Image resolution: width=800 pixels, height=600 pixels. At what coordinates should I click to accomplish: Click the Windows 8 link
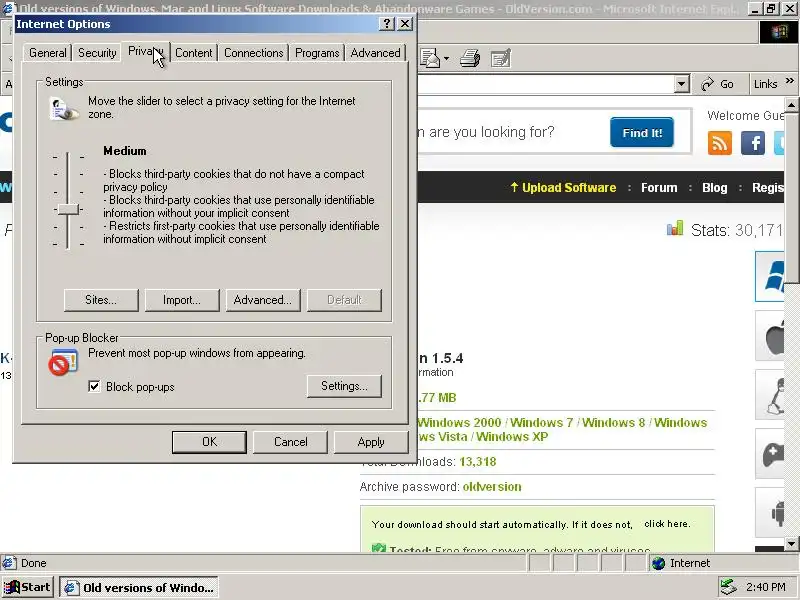point(613,422)
